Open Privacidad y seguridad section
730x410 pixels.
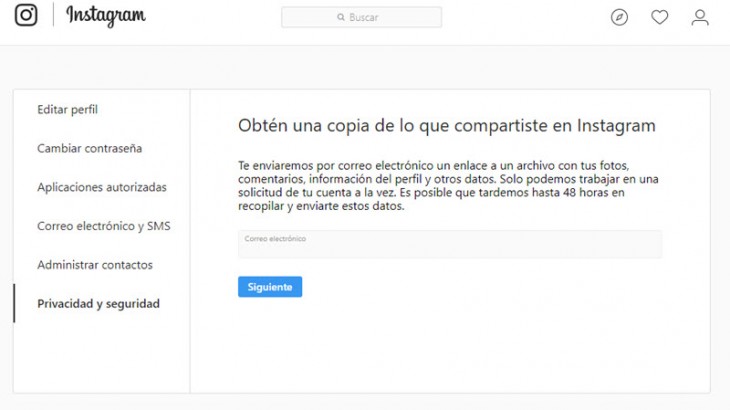98,303
